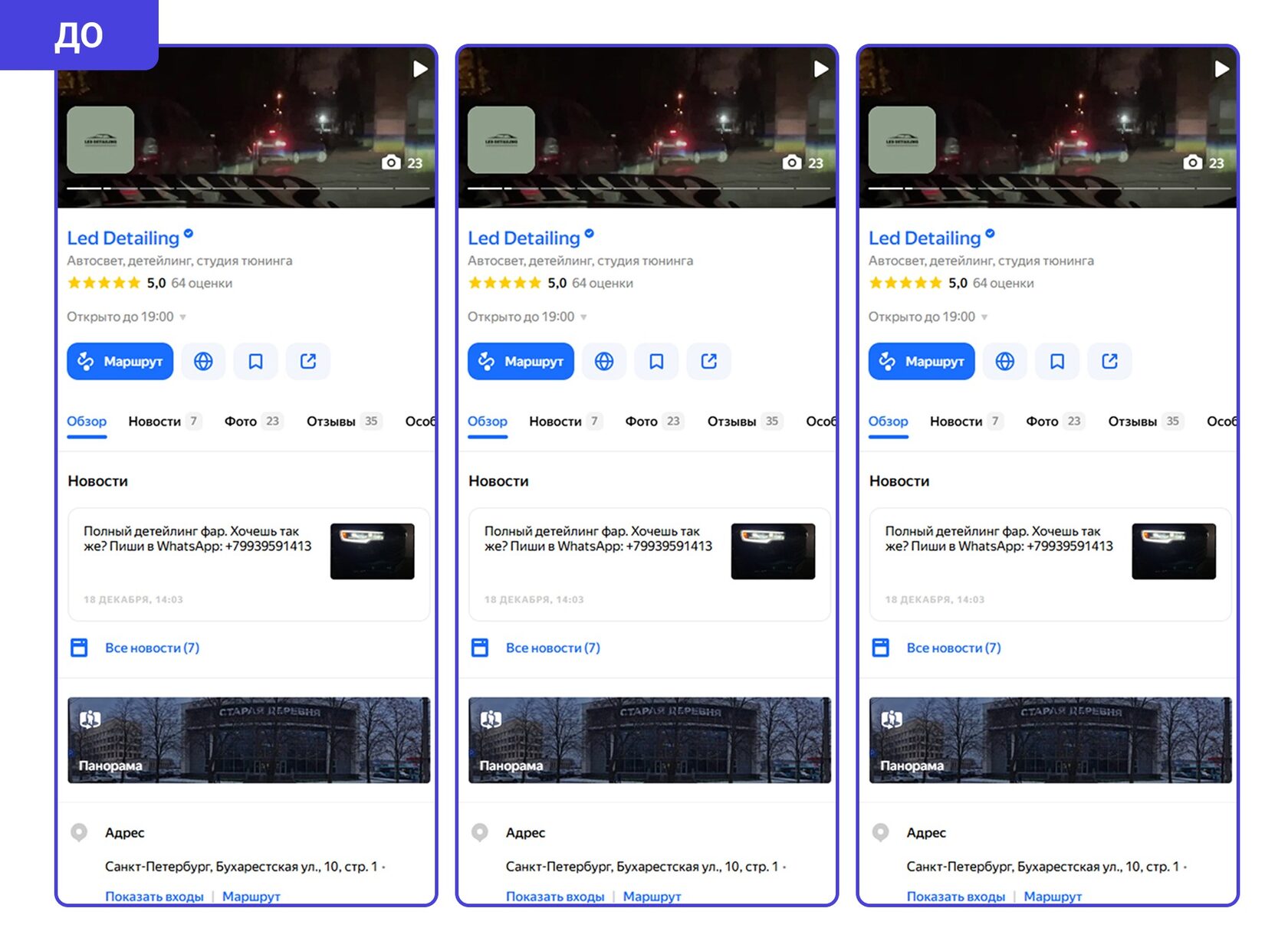
Task: Share Led Detailing from the right card
Action: [x=1110, y=361]
